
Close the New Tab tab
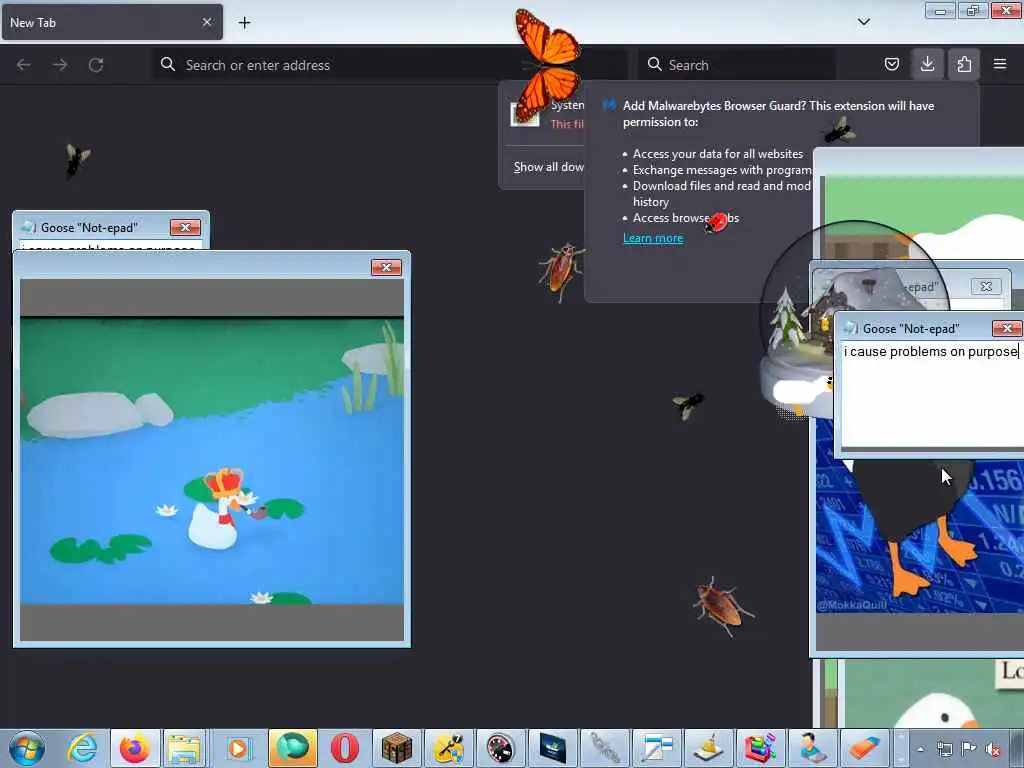coord(206,22)
